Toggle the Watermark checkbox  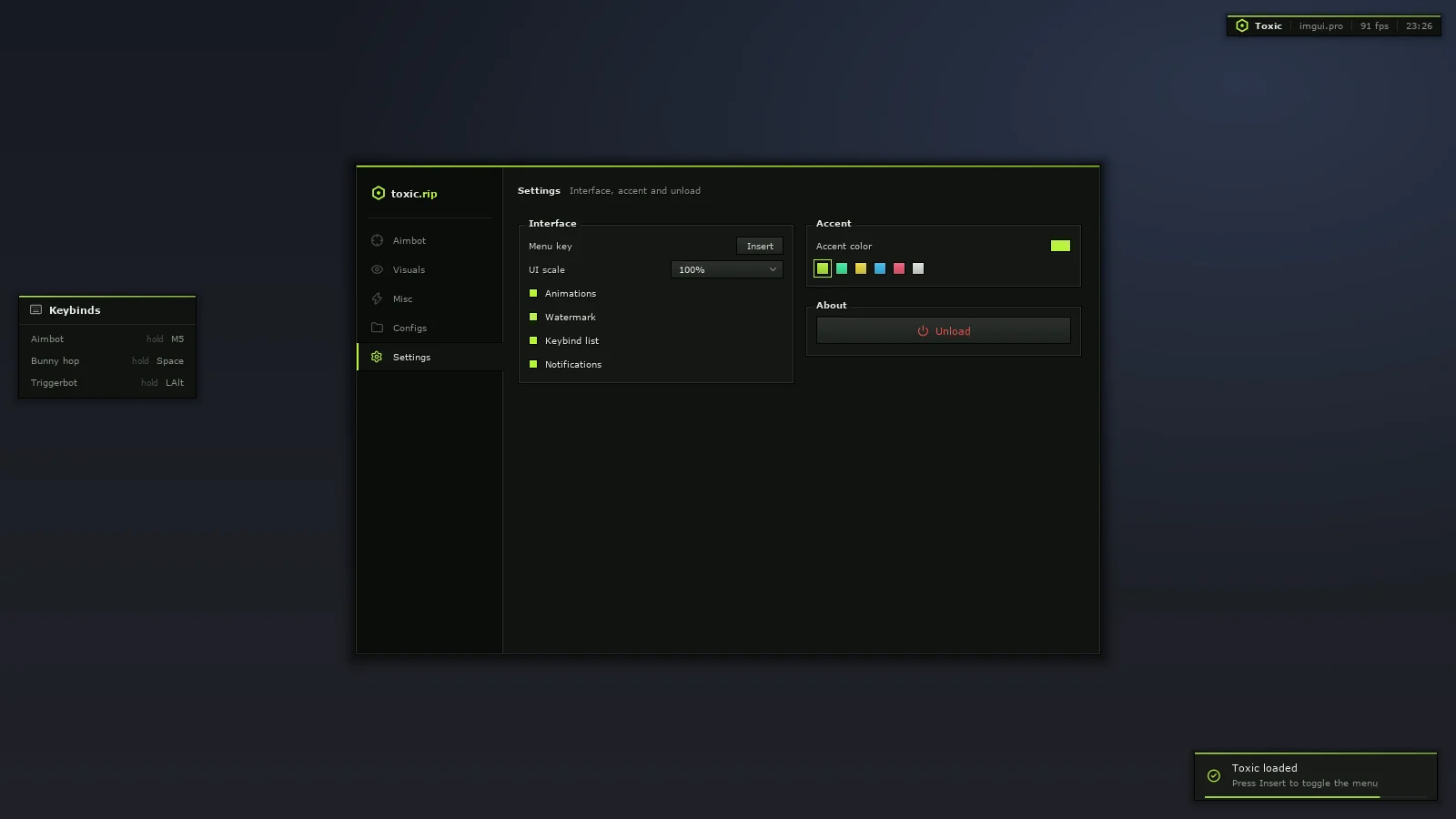(x=533, y=317)
